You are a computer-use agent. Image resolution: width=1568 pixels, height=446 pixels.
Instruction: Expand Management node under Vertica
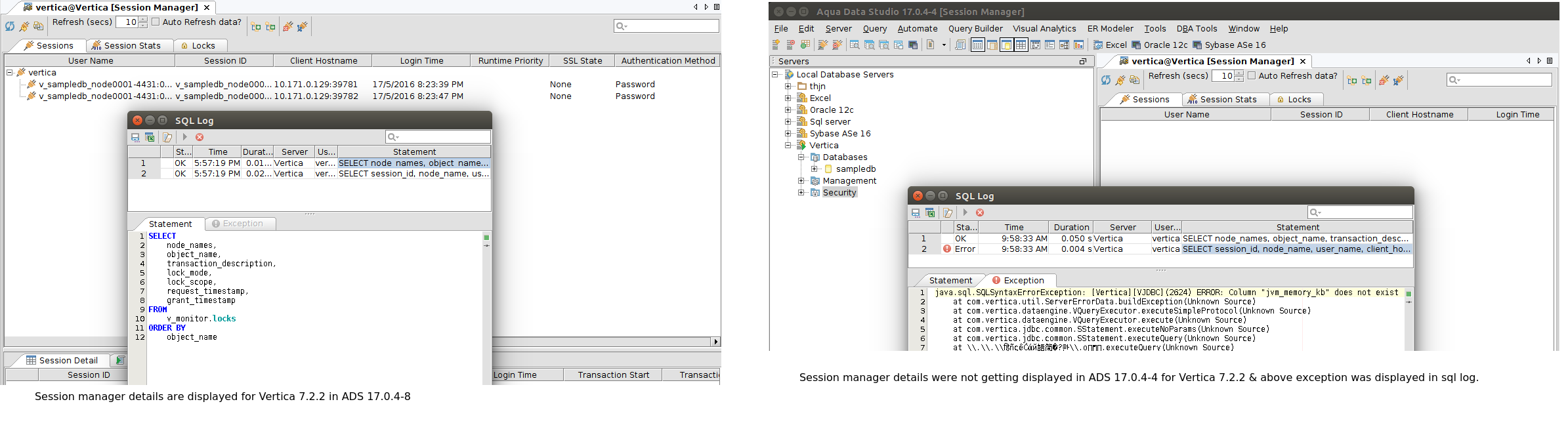[x=801, y=181]
